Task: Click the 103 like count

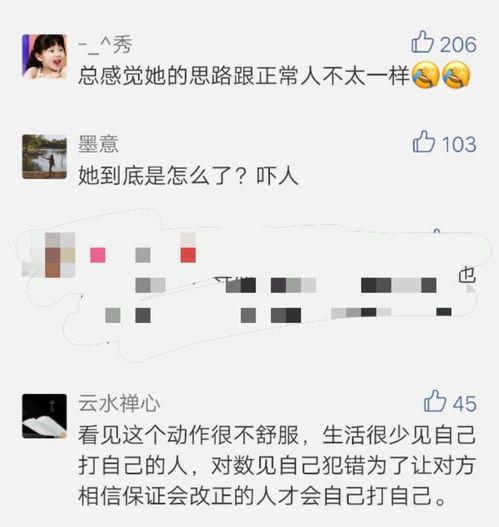Action: (459, 145)
